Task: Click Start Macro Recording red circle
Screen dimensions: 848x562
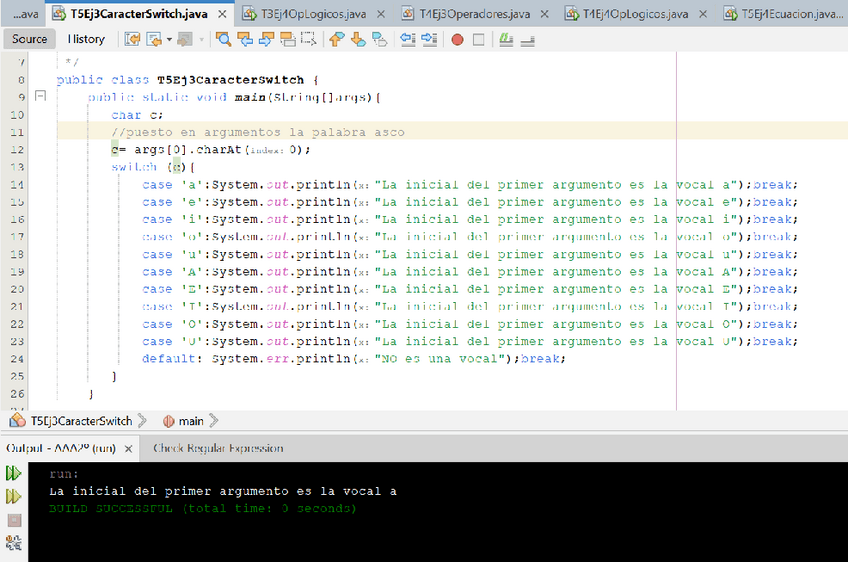Action: tap(457, 39)
